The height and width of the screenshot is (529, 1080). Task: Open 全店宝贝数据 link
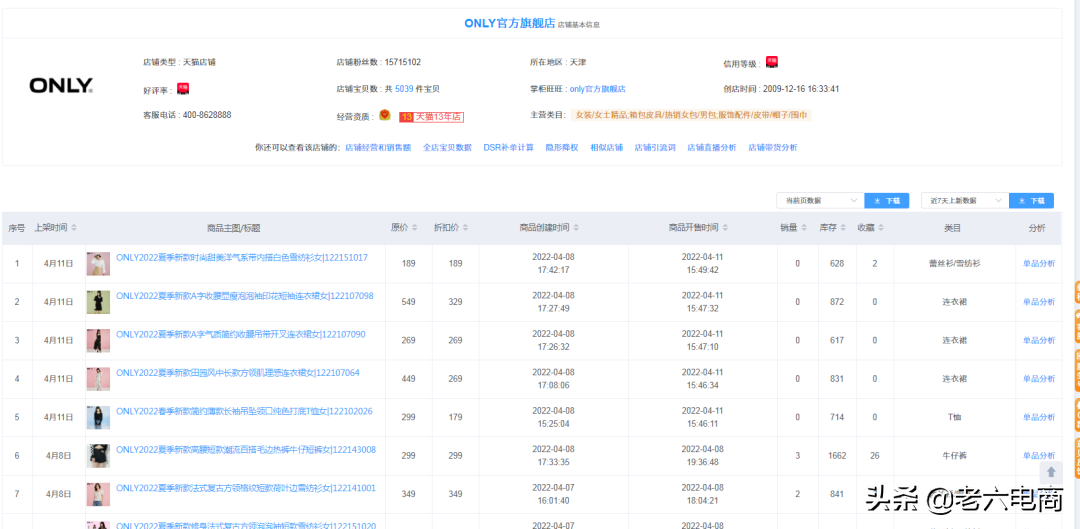[447, 147]
